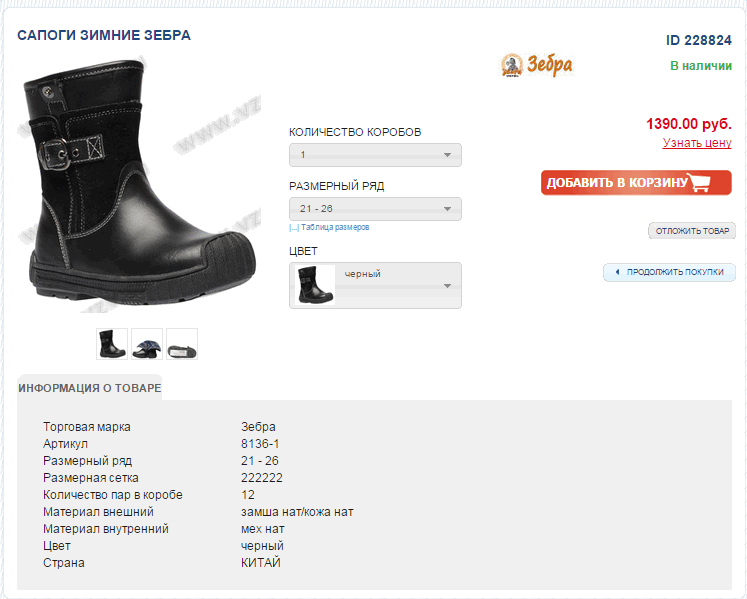Click the Отложить товар button
The height and width of the screenshot is (599, 747).
692,231
